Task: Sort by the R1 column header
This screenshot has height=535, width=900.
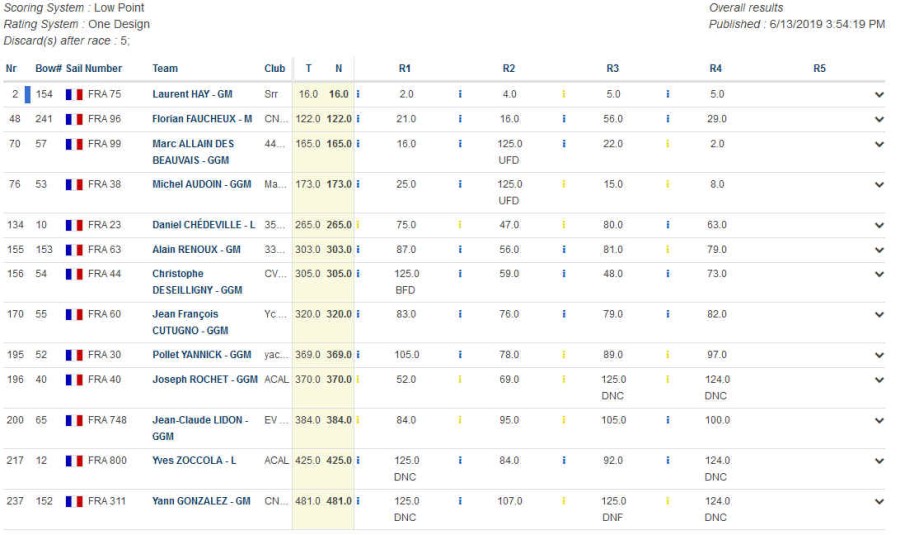Action: (404, 69)
